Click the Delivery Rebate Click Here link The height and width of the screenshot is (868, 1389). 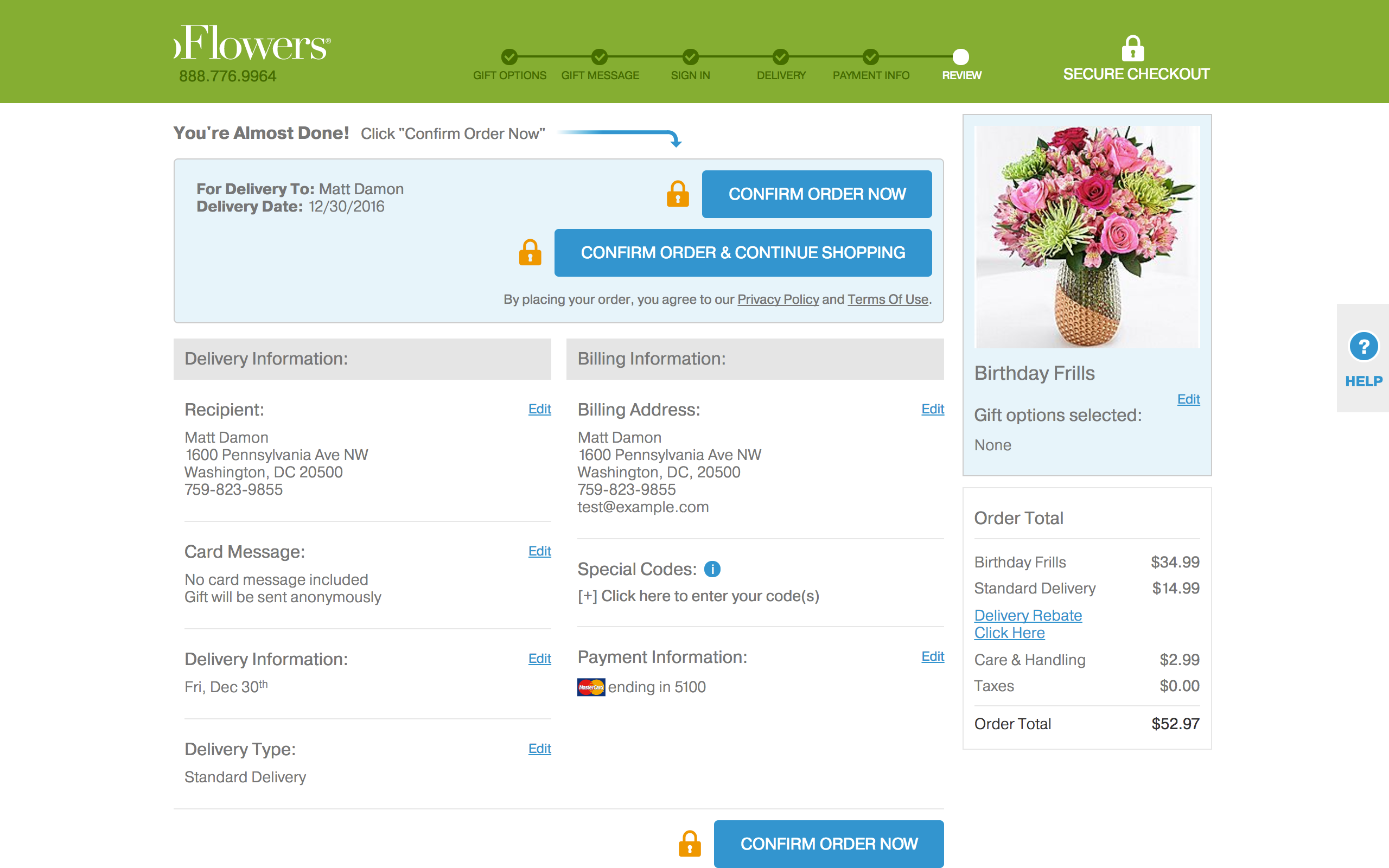point(1028,623)
